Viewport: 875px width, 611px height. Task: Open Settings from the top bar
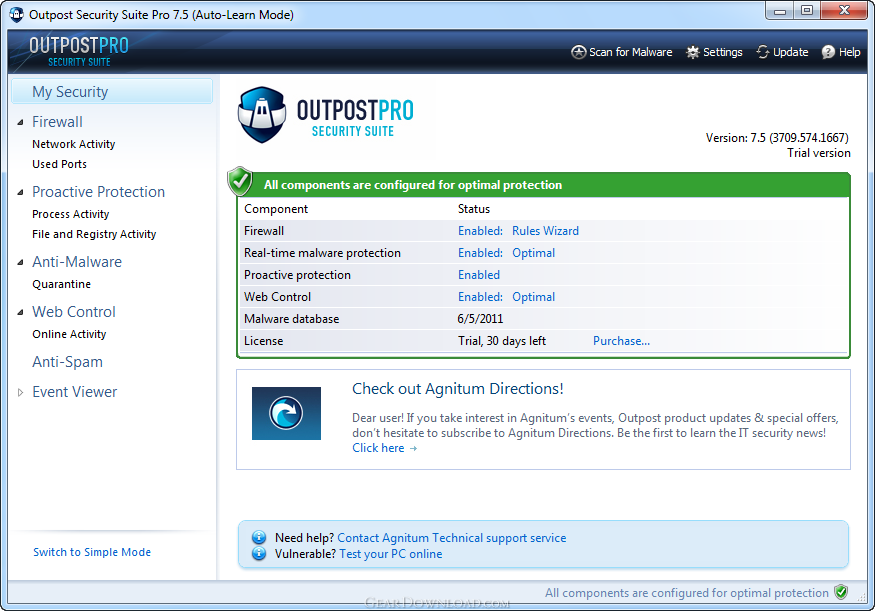[x=723, y=52]
